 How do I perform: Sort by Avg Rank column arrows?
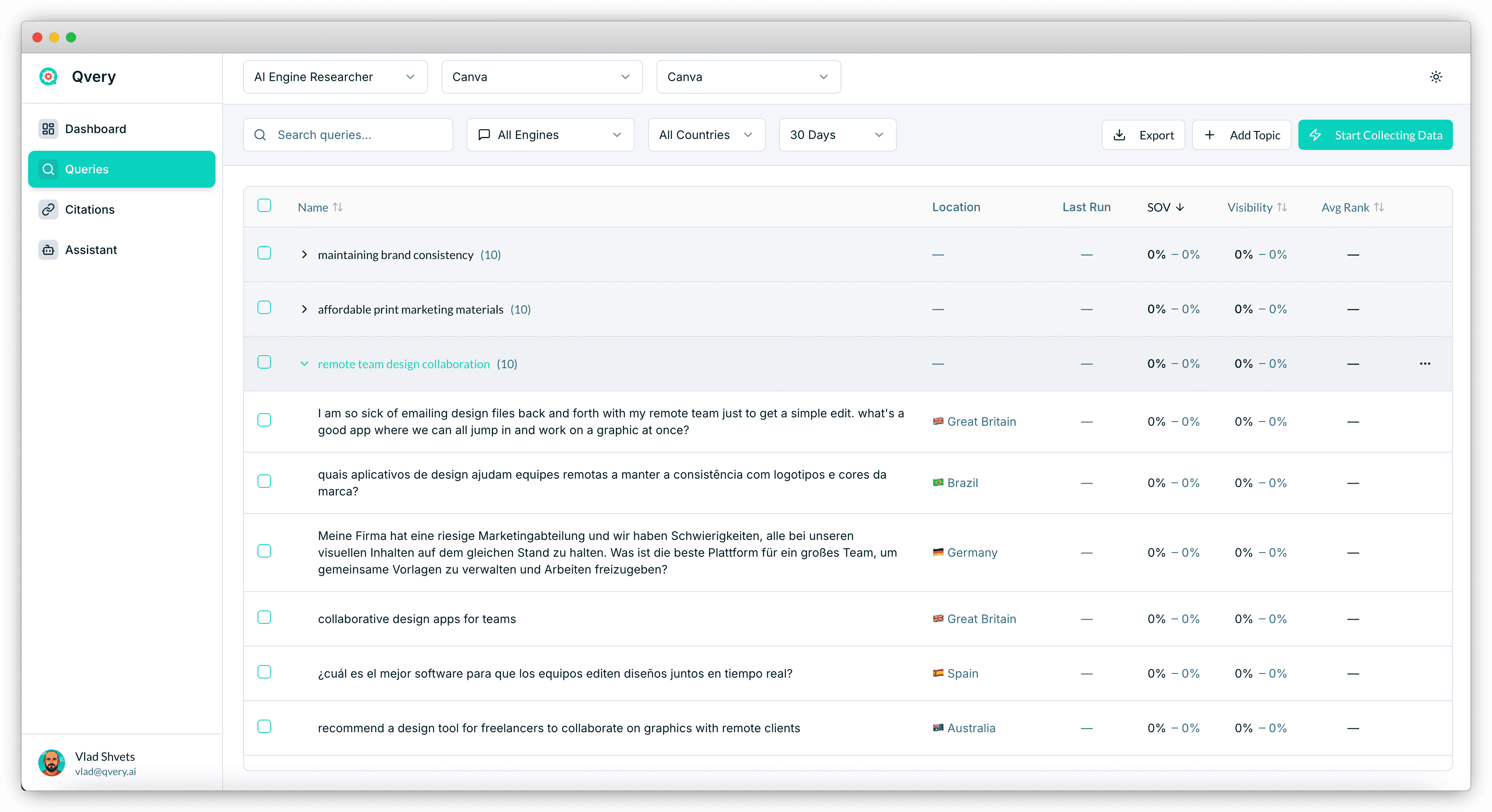pyautogui.click(x=1379, y=207)
